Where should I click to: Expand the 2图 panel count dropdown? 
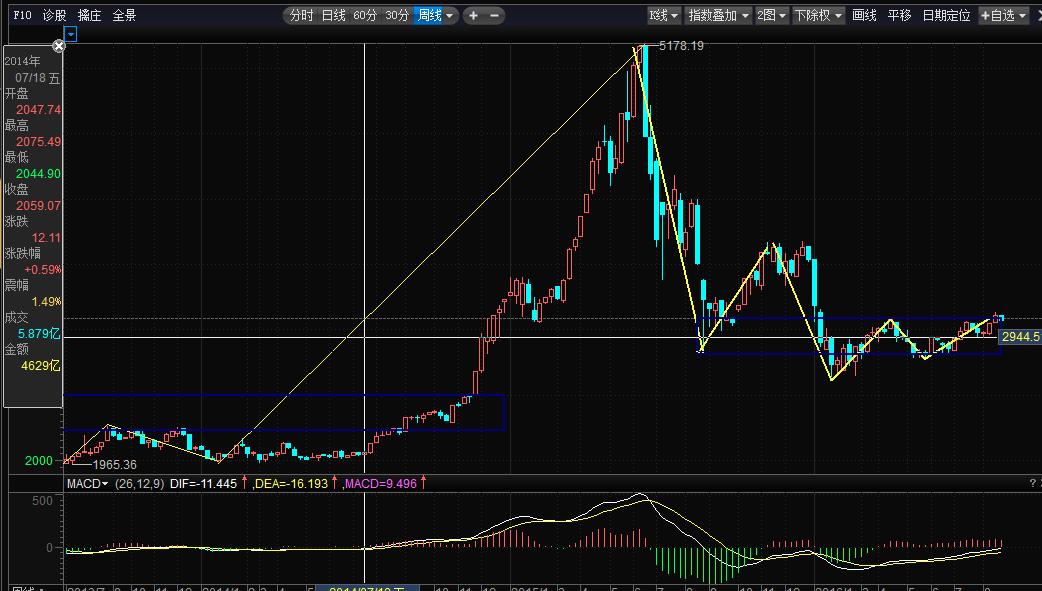(771, 15)
